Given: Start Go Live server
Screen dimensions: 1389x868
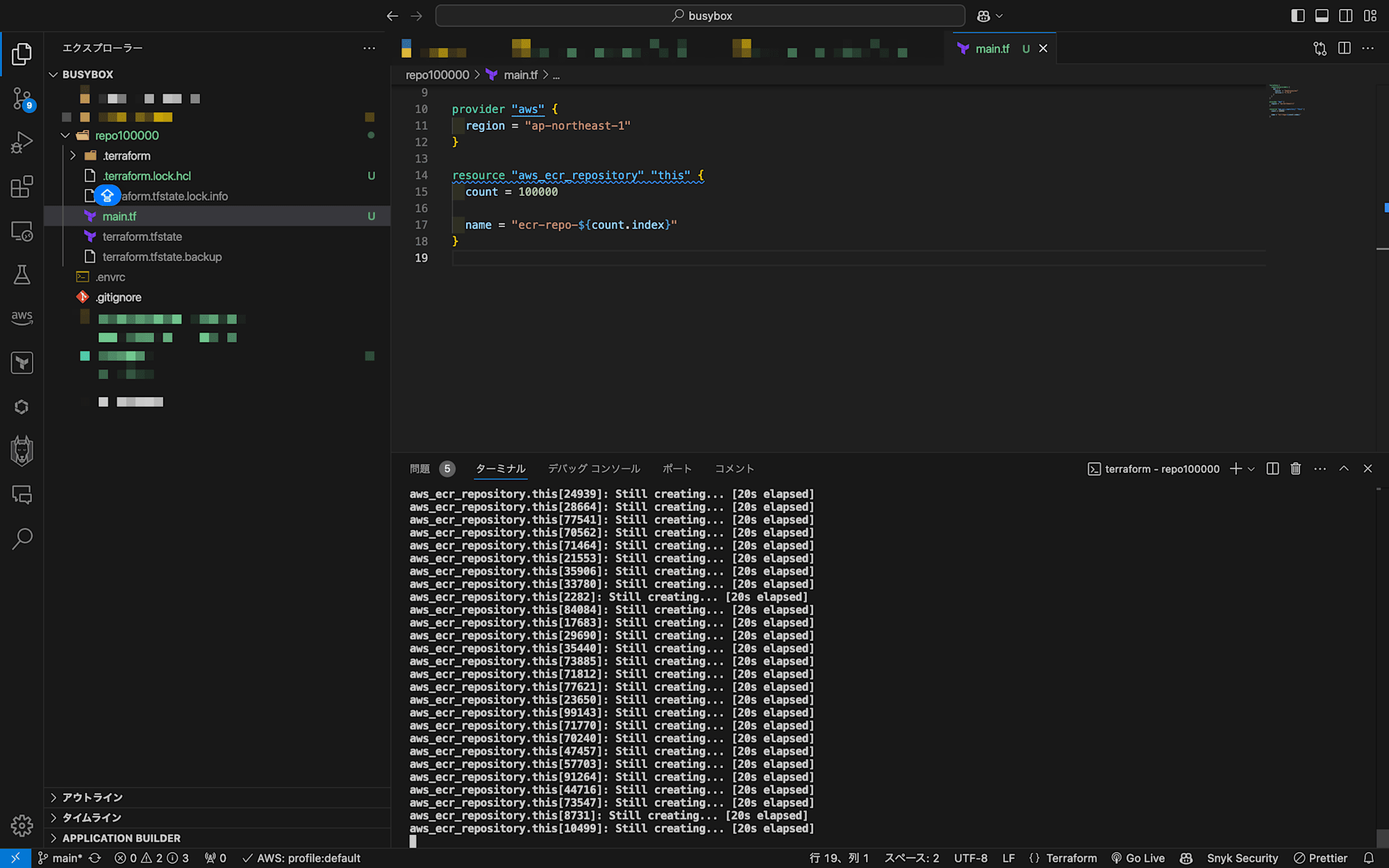Looking at the screenshot, I should pos(1138,858).
